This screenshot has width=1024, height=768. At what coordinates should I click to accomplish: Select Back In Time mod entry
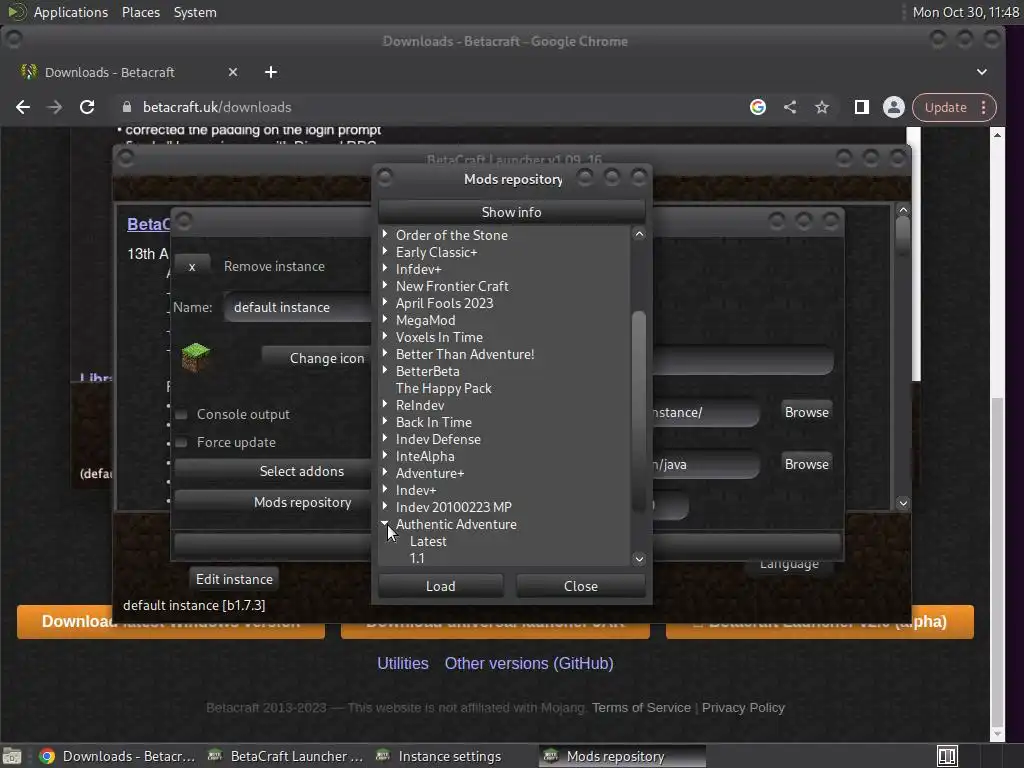434,422
